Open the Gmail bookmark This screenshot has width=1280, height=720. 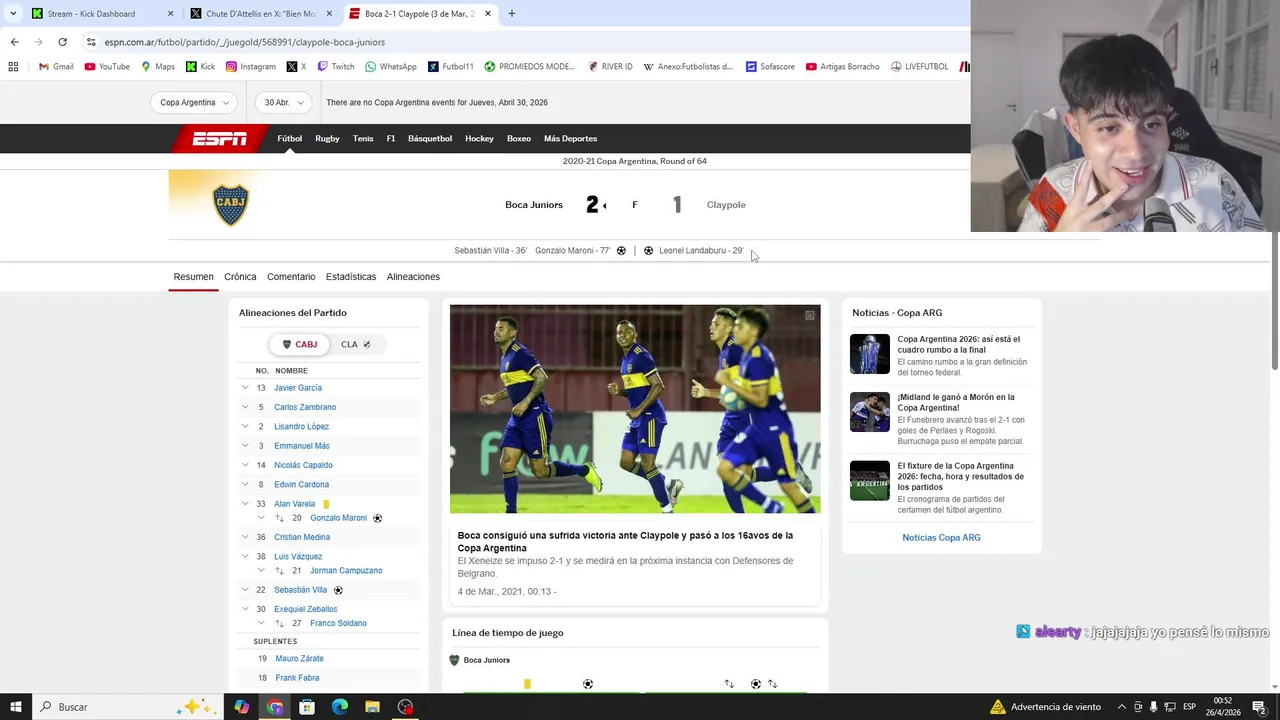tap(56, 67)
